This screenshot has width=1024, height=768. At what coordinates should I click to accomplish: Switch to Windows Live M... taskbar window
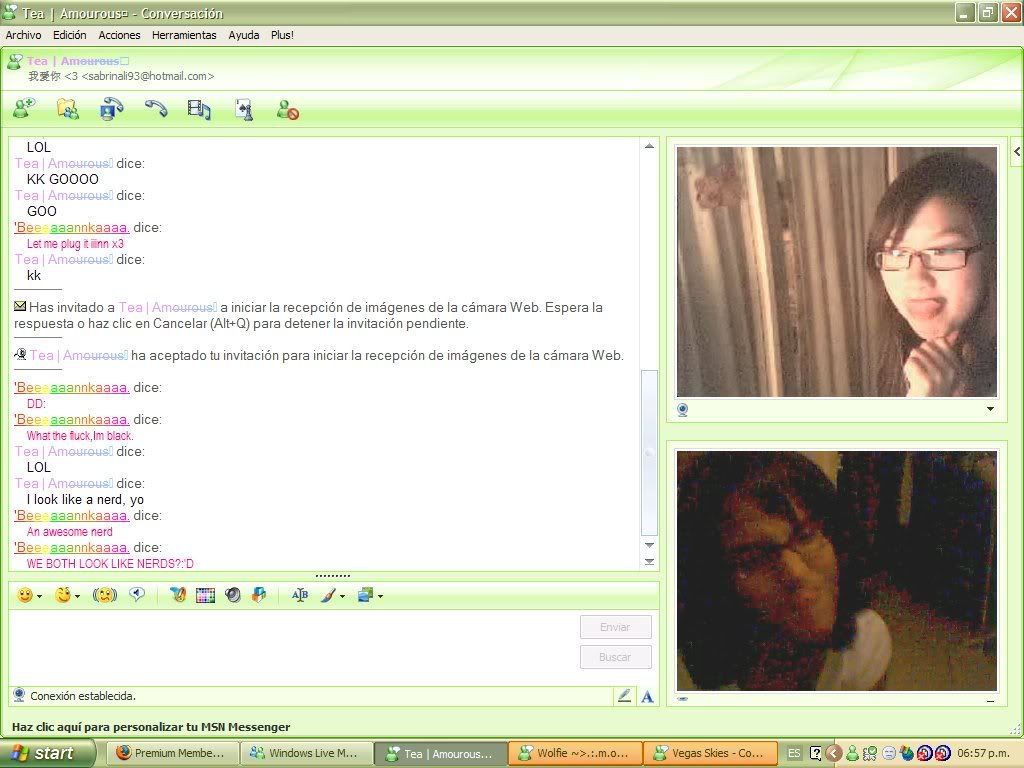point(307,753)
